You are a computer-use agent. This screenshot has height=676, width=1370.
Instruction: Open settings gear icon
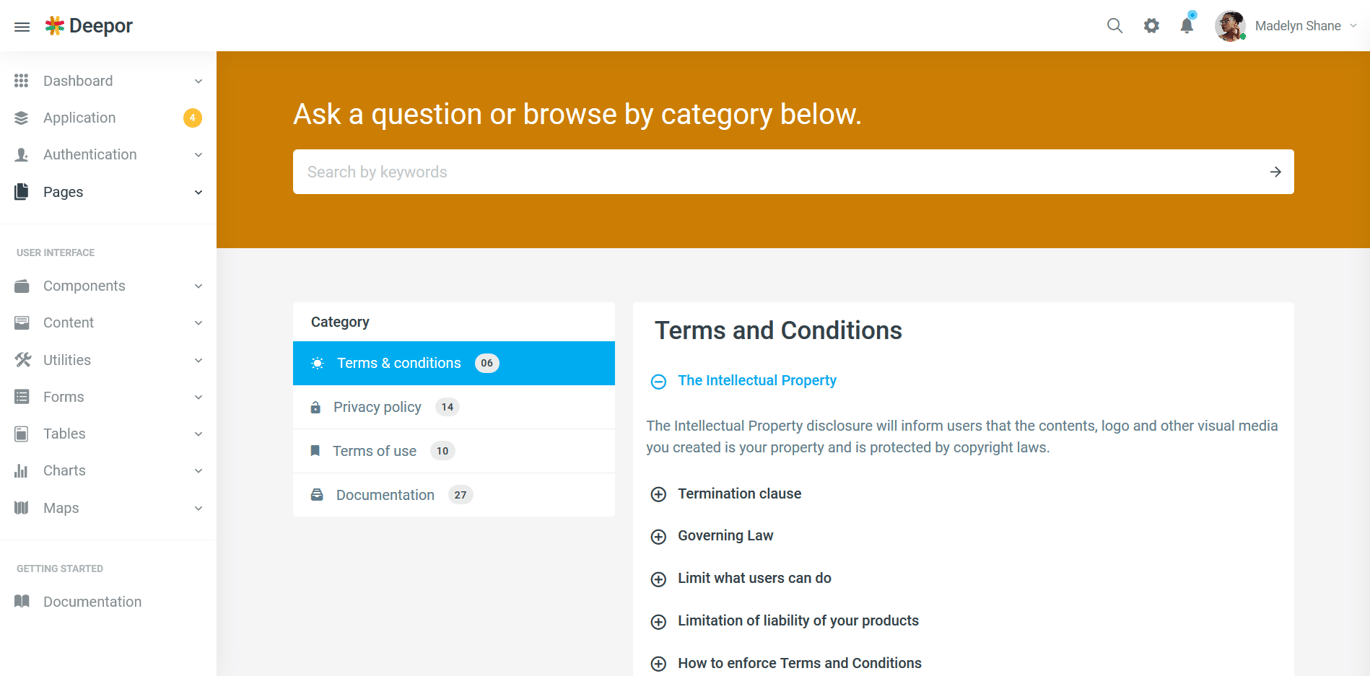1152,26
